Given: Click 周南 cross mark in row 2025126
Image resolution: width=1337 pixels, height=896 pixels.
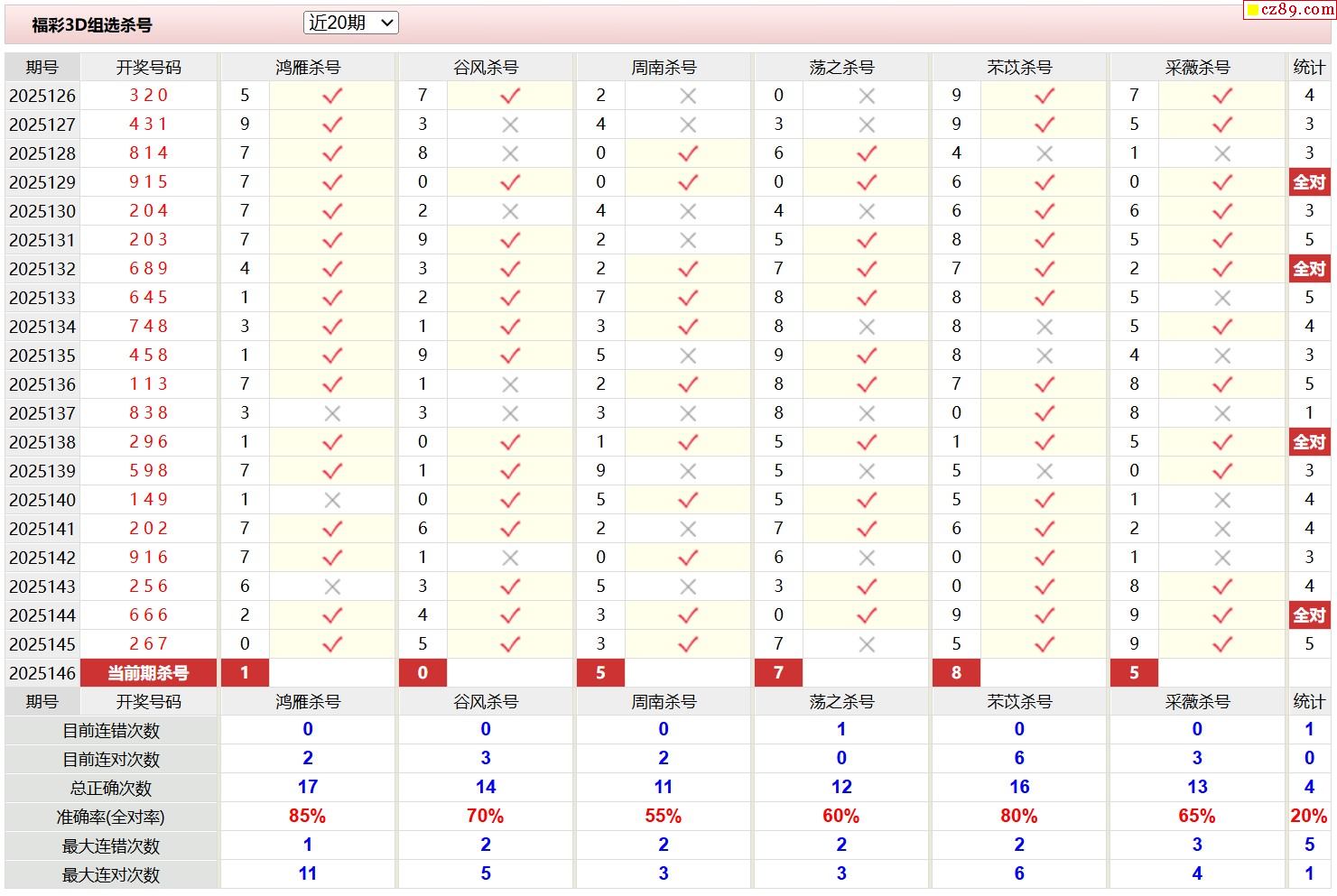Looking at the screenshot, I should click(688, 96).
